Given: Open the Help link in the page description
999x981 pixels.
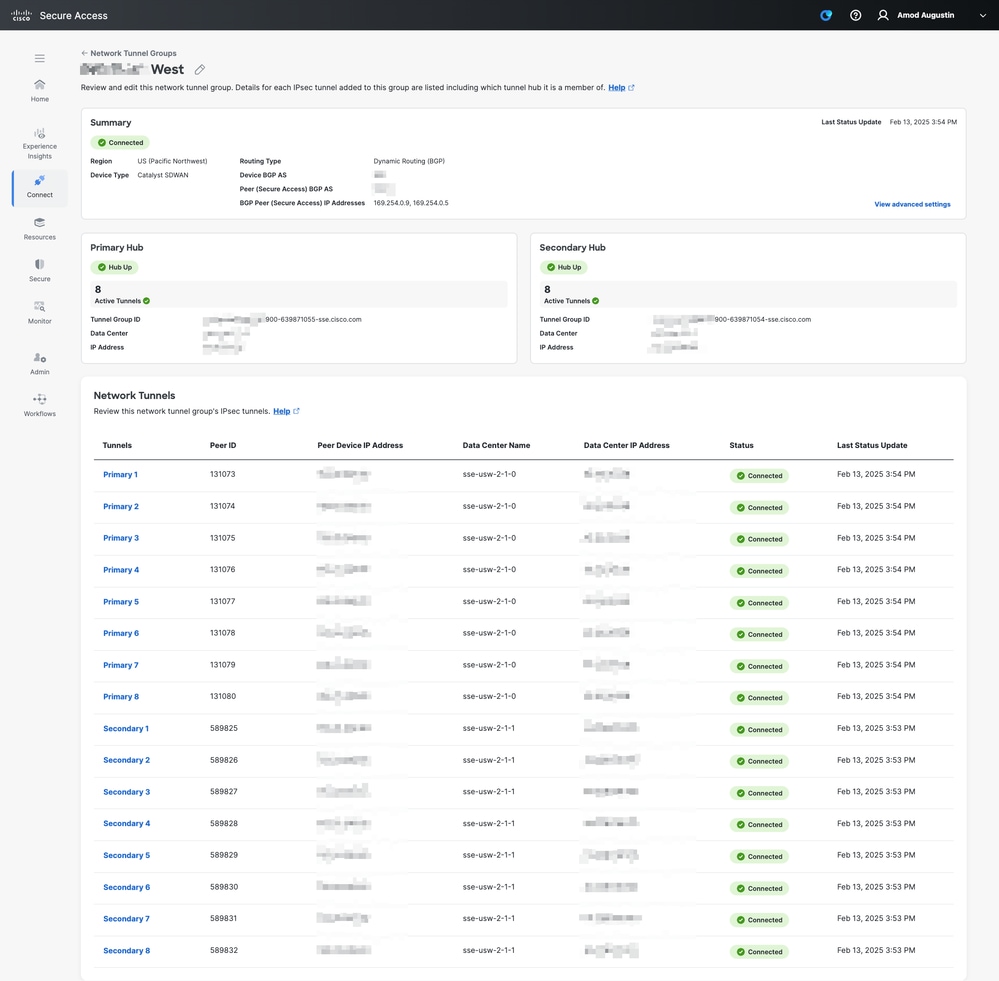Looking at the screenshot, I should (621, 87).
